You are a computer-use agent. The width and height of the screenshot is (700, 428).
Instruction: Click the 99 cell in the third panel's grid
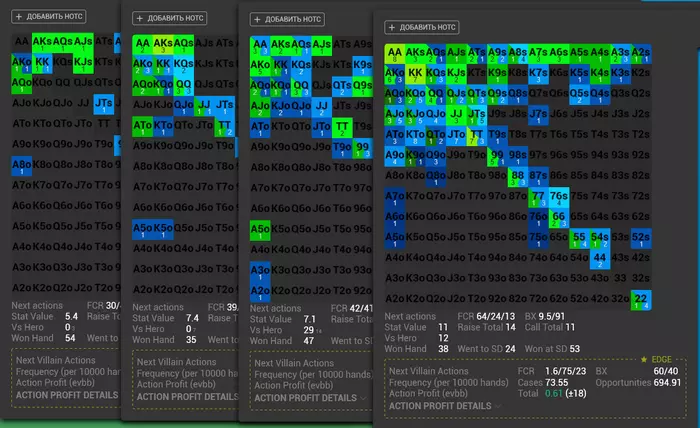(362, 148)
